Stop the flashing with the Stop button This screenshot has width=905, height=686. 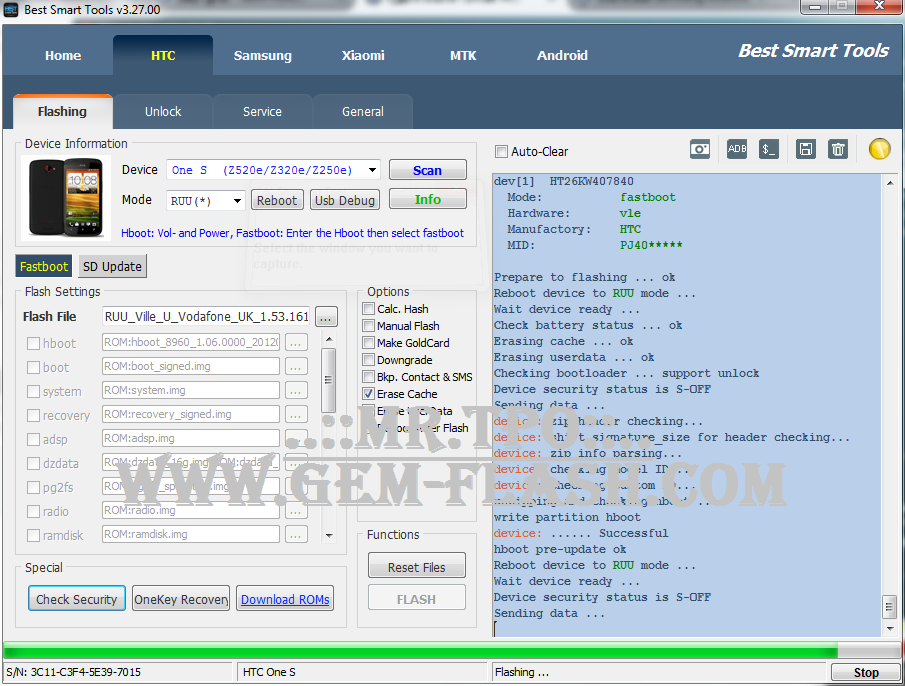865,672
